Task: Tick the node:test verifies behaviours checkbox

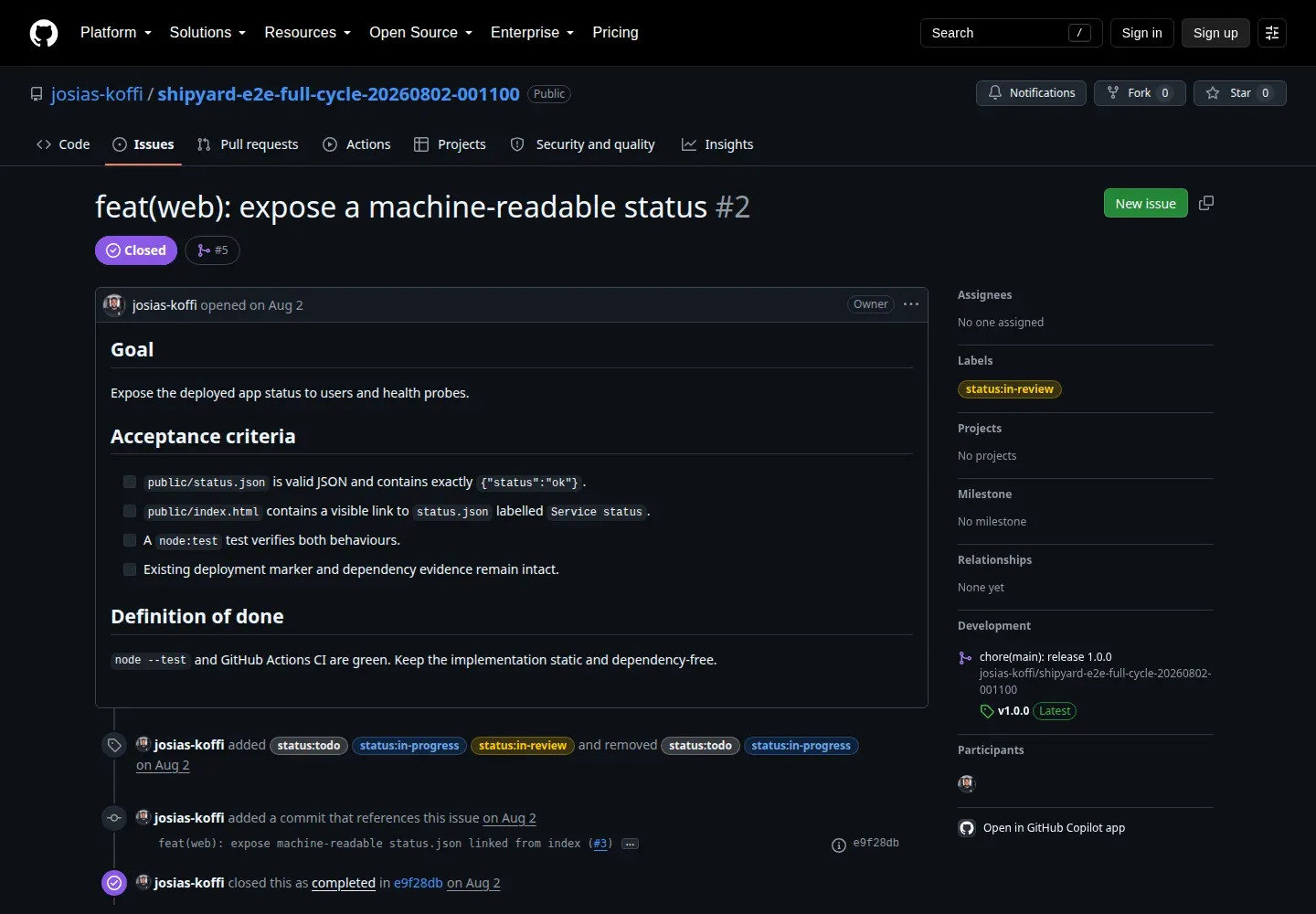Action: tap(130, 540)
